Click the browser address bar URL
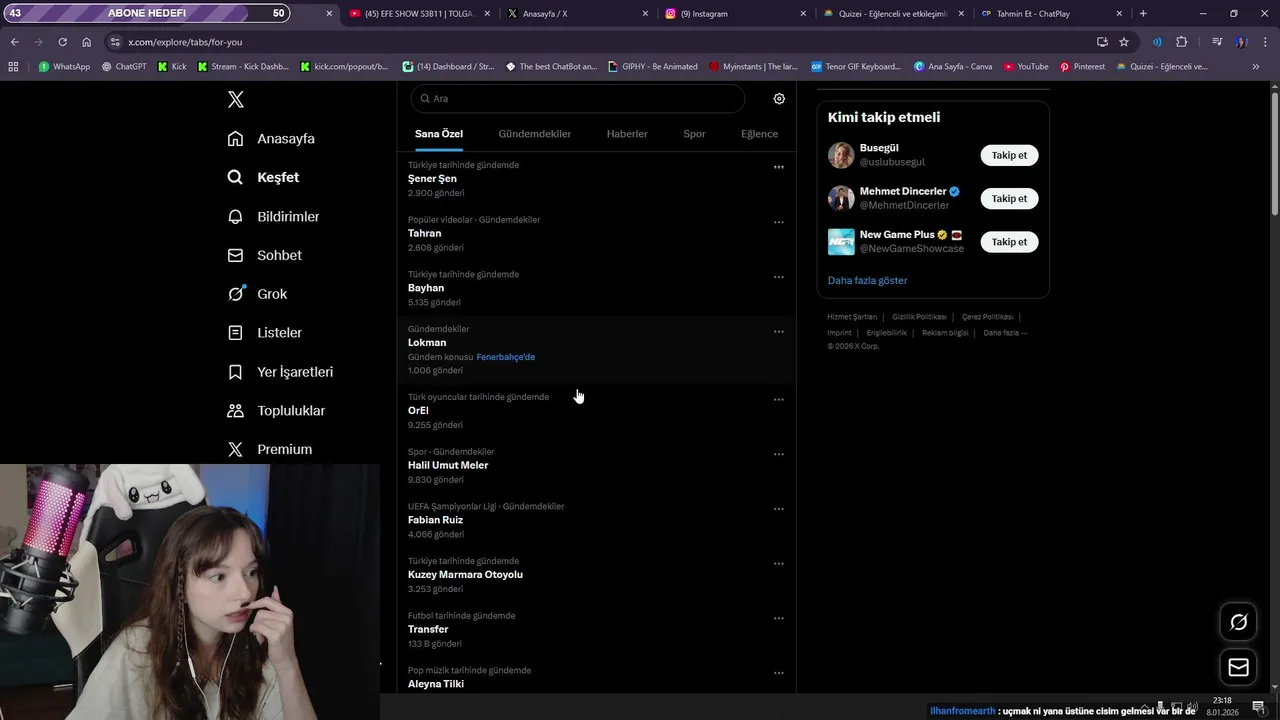Image resolution: width=1280 pixels, height=720 pixels. coord(185,42)
